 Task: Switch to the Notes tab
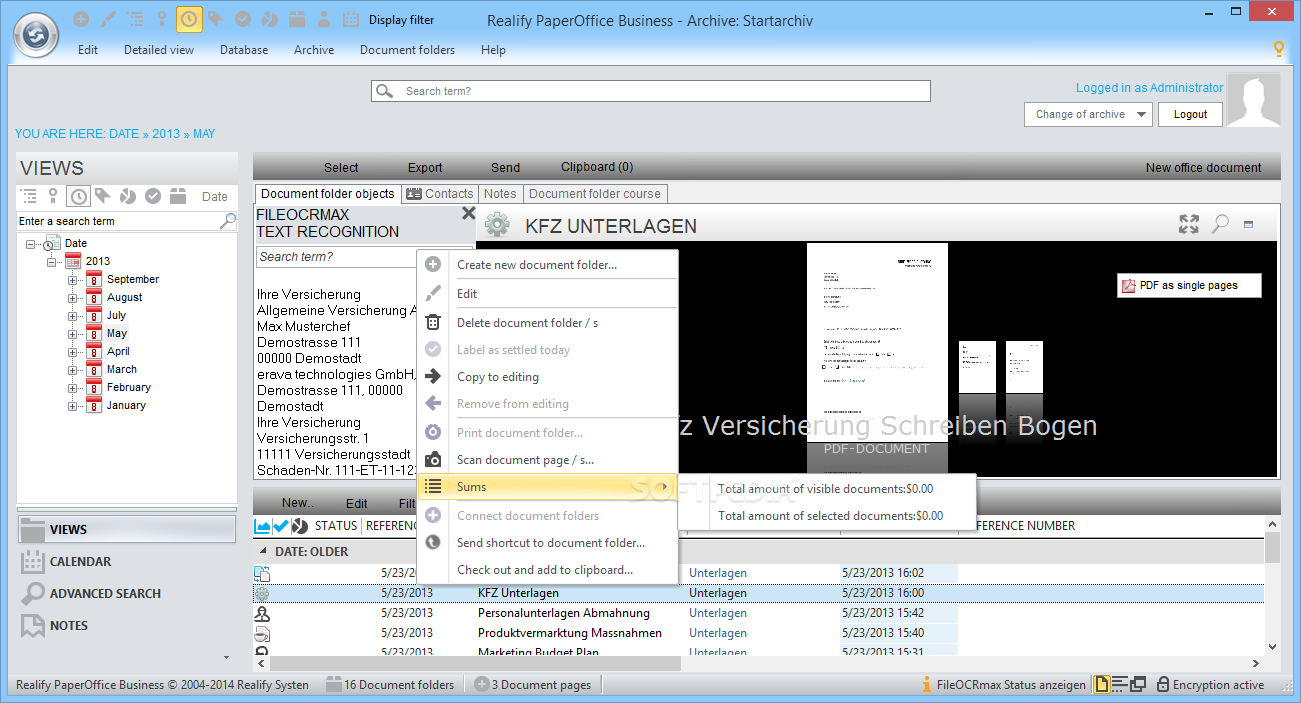coord(501,194)
